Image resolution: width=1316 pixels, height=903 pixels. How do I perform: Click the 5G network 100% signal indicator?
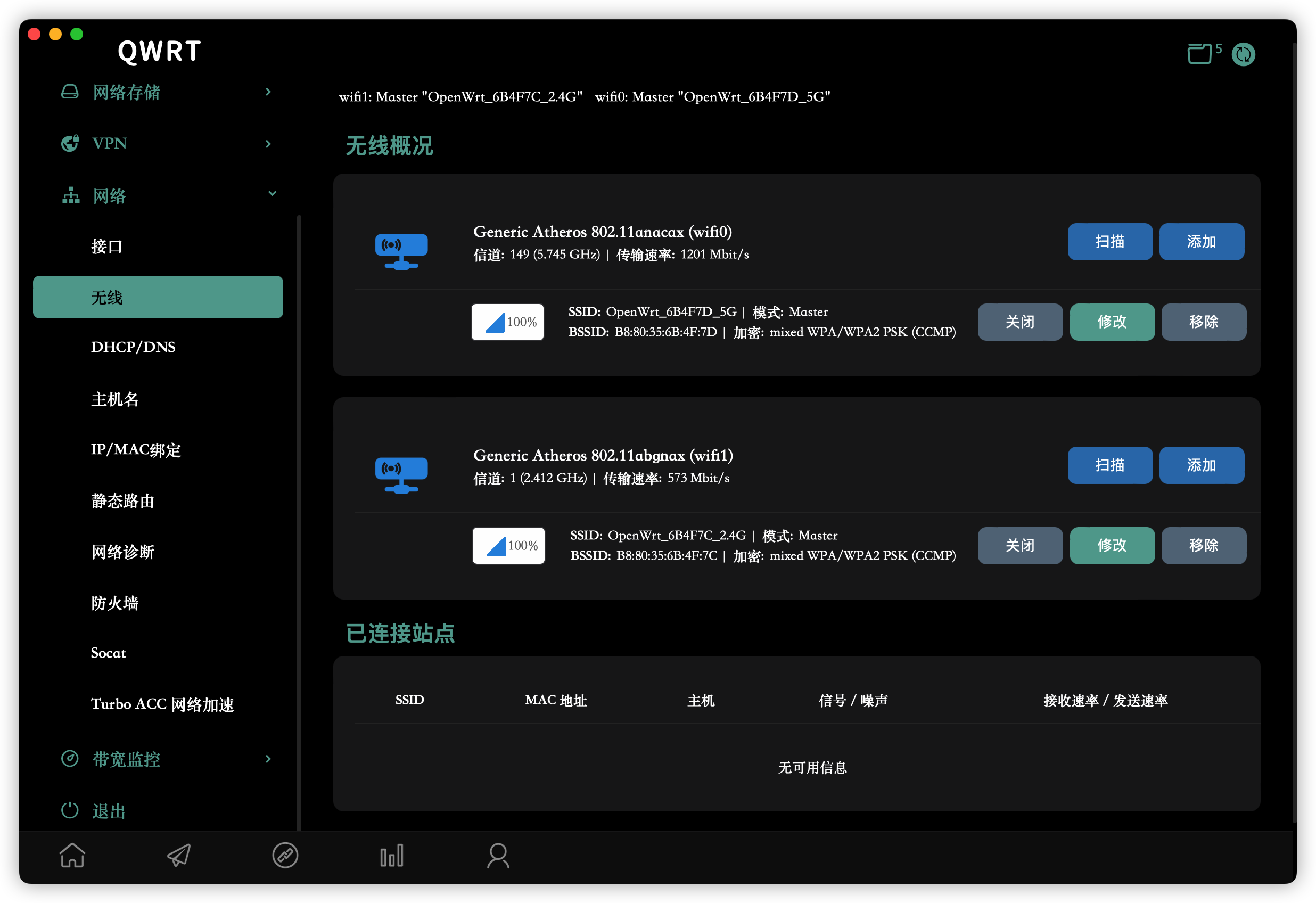(x=507, y=322)
